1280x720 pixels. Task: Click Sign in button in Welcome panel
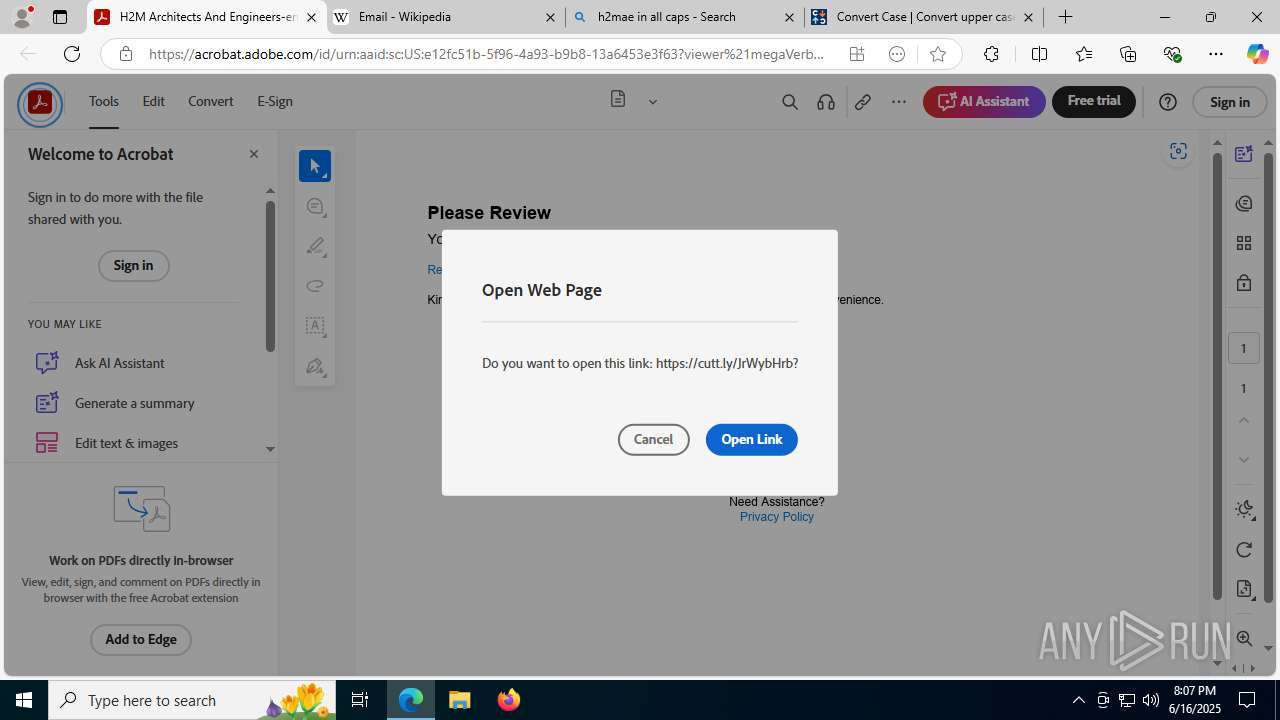pos(133,265)
